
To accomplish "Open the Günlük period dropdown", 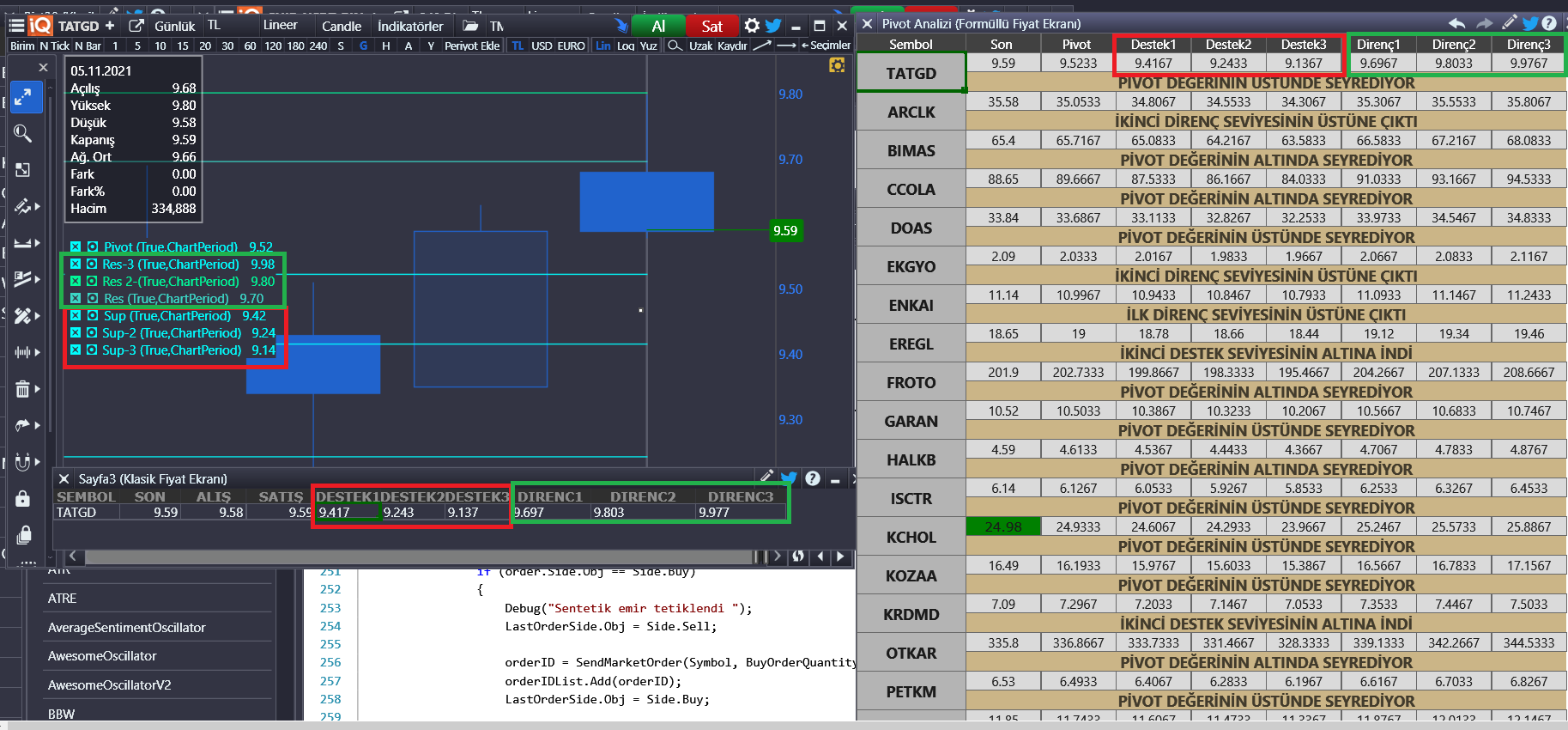I will click(174, 26).
